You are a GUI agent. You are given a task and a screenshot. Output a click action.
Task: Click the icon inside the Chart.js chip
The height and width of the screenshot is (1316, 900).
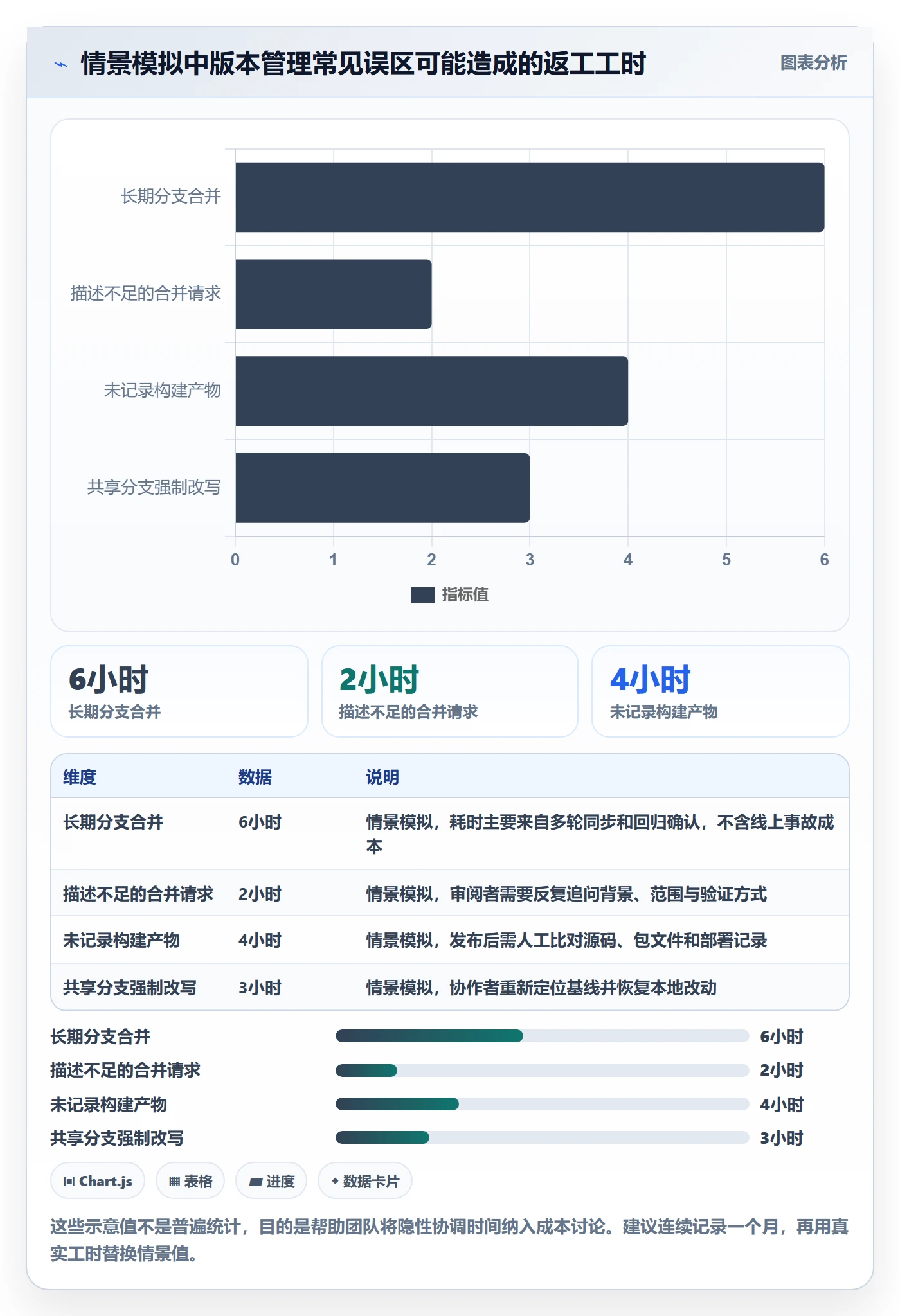tap(69, 1181)
